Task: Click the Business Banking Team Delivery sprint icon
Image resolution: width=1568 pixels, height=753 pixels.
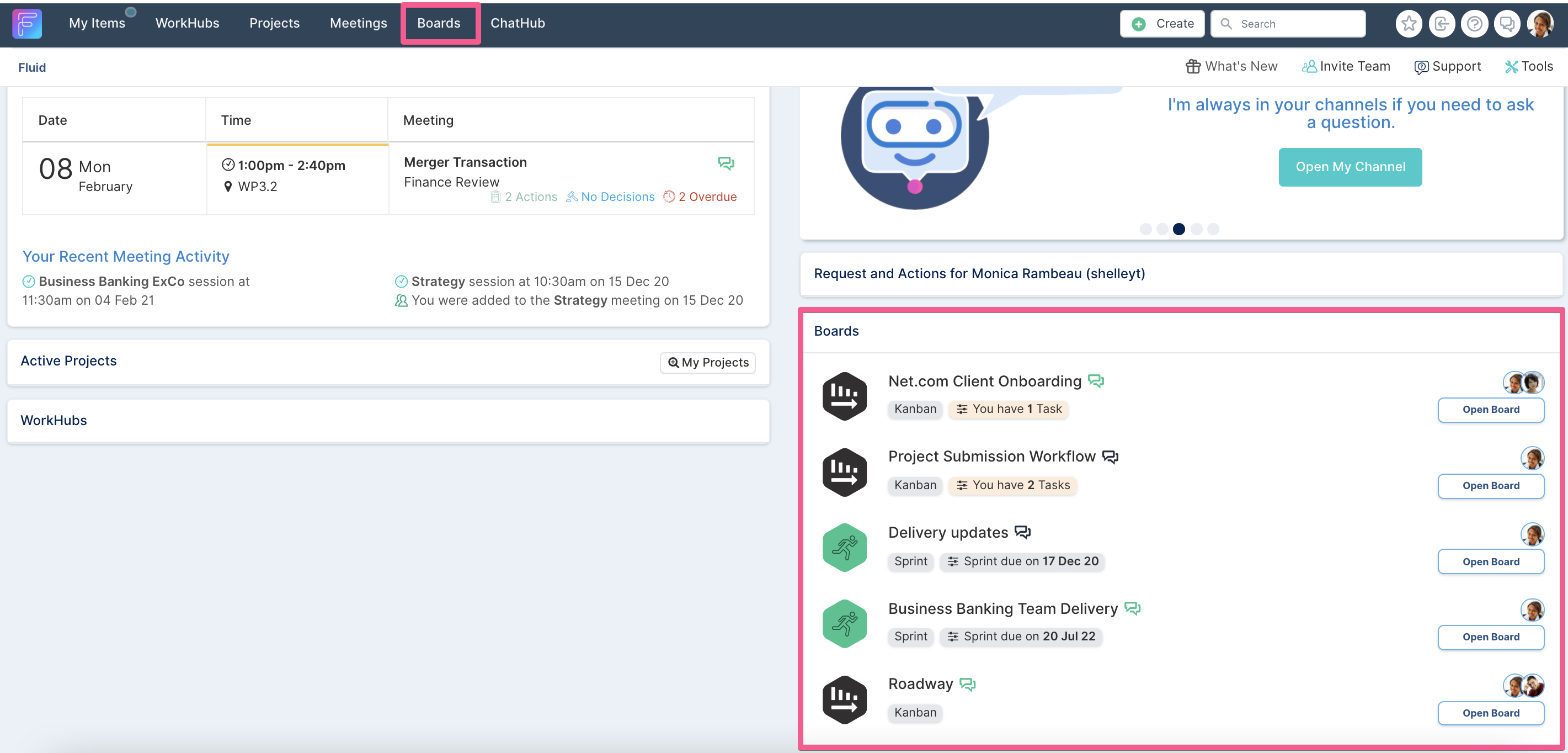Action: (845, 623)
